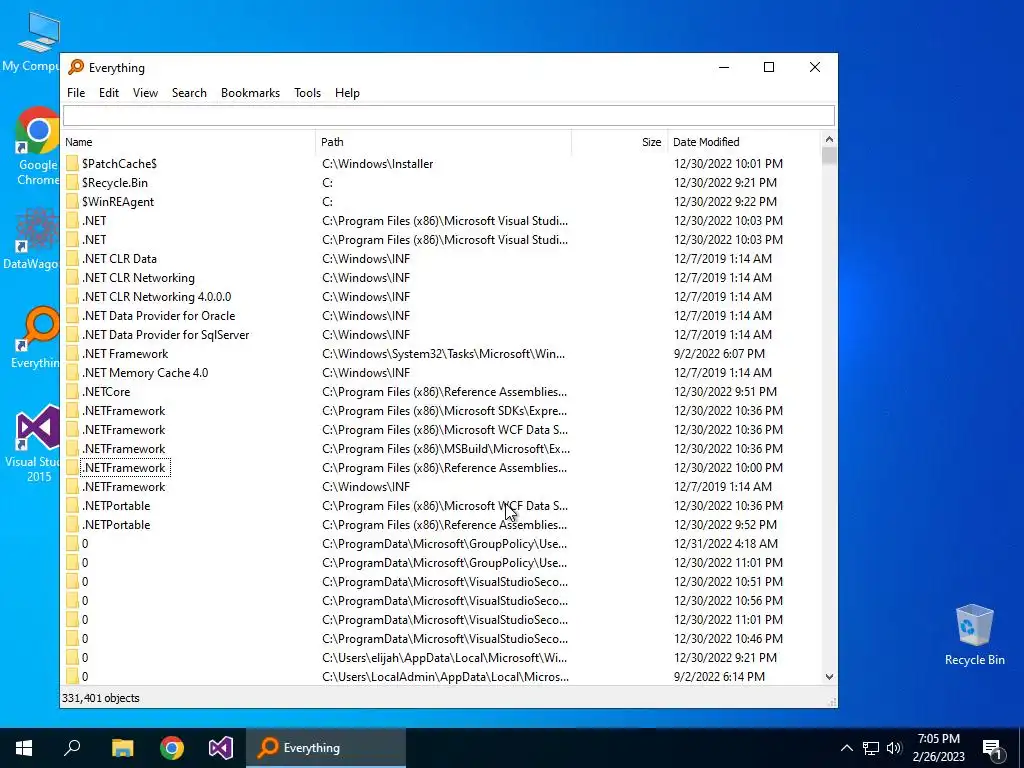Open the Bookmarks menu
The image size is (1024, 768).
(250, 93)
